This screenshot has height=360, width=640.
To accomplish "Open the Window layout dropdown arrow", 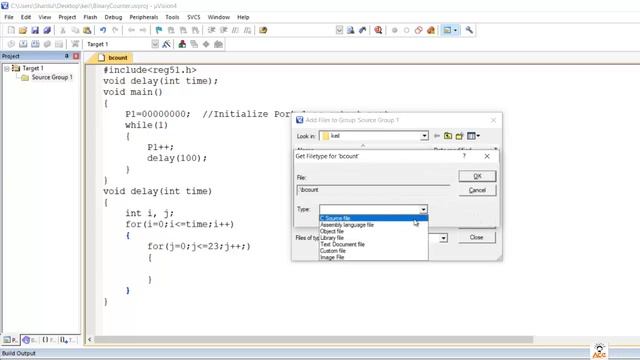I will [x=456, y=30].
